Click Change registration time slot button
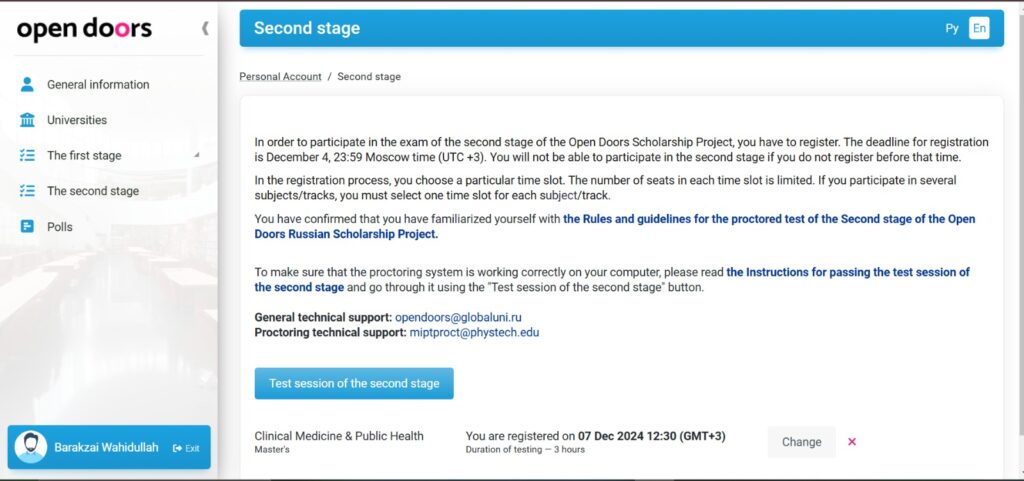Screen dimensions: 1024x481 click(x=801, y=442)
